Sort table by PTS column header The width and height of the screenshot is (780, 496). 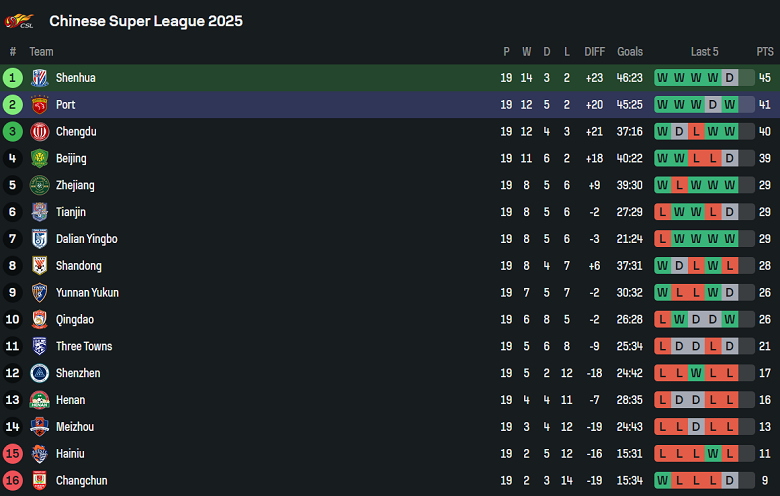[765, 52]
